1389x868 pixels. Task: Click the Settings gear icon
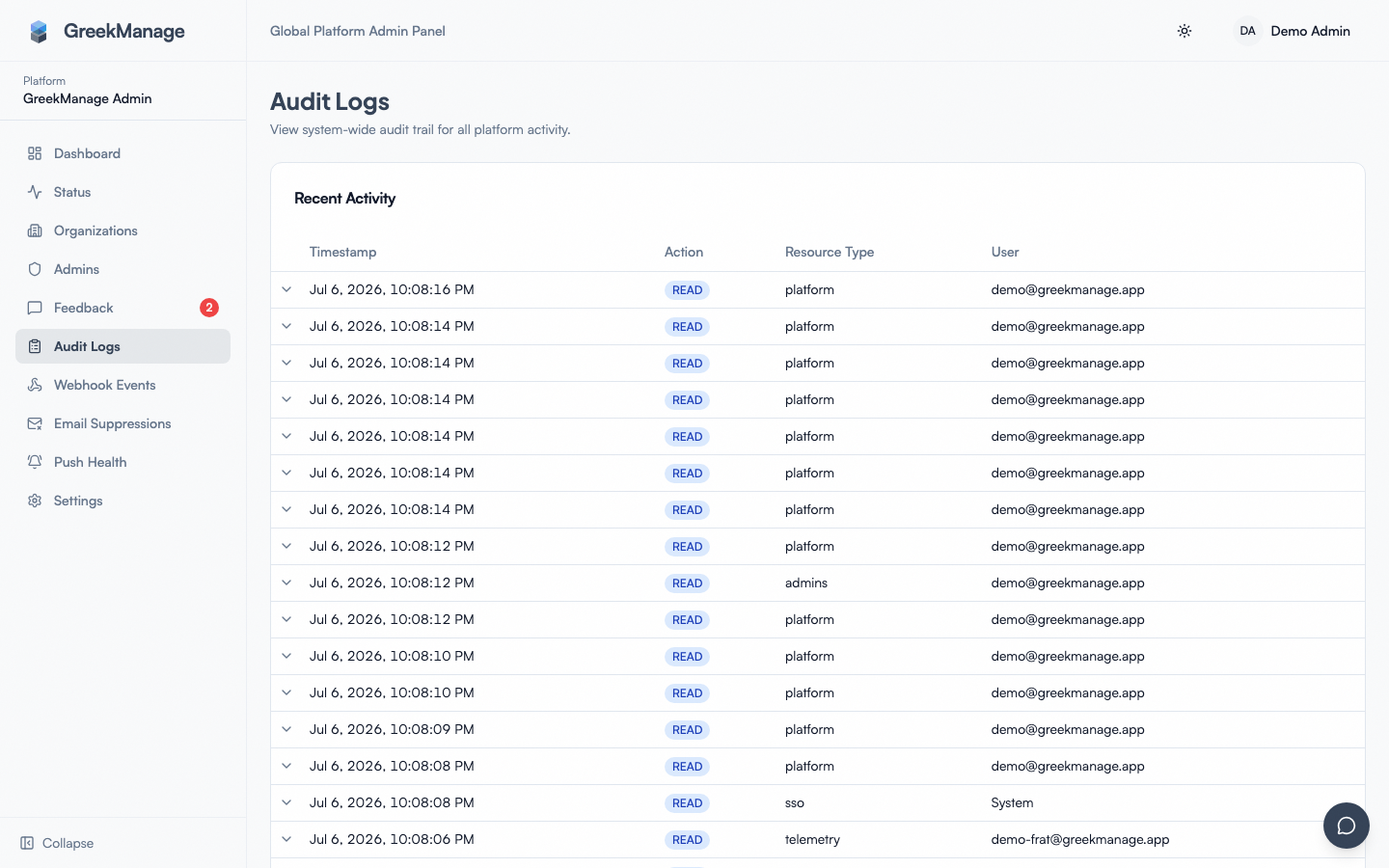[x=35, y=501]
